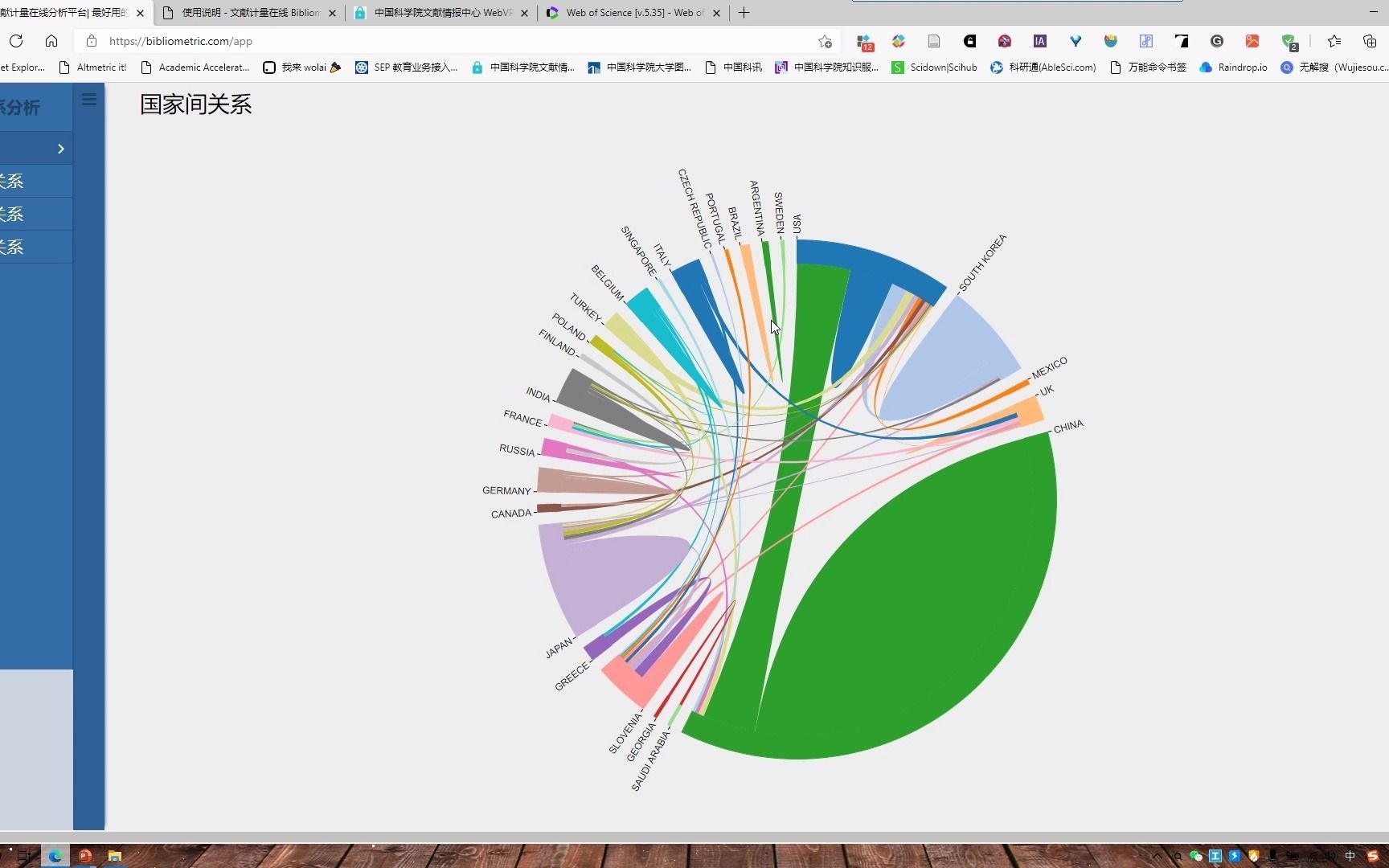
Task: Close the 使用说明 tab
Action: (332, 13)
